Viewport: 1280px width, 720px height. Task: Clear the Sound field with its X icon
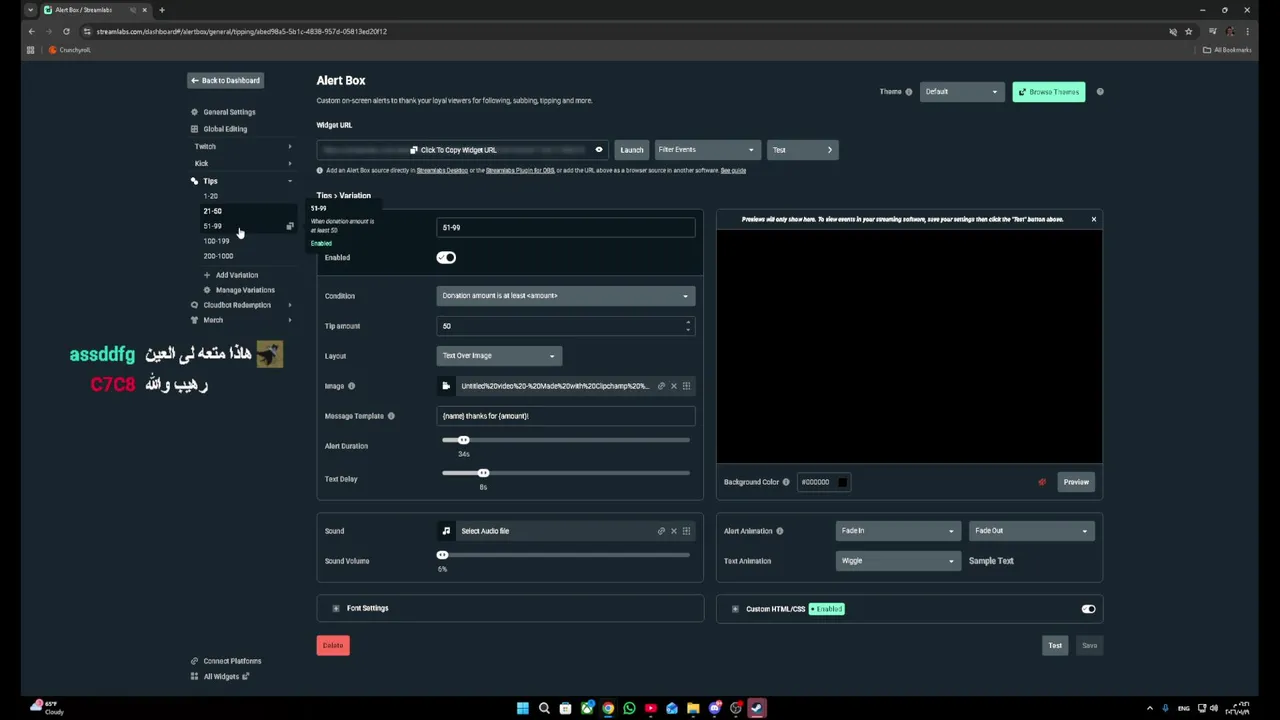pos(673,531)
